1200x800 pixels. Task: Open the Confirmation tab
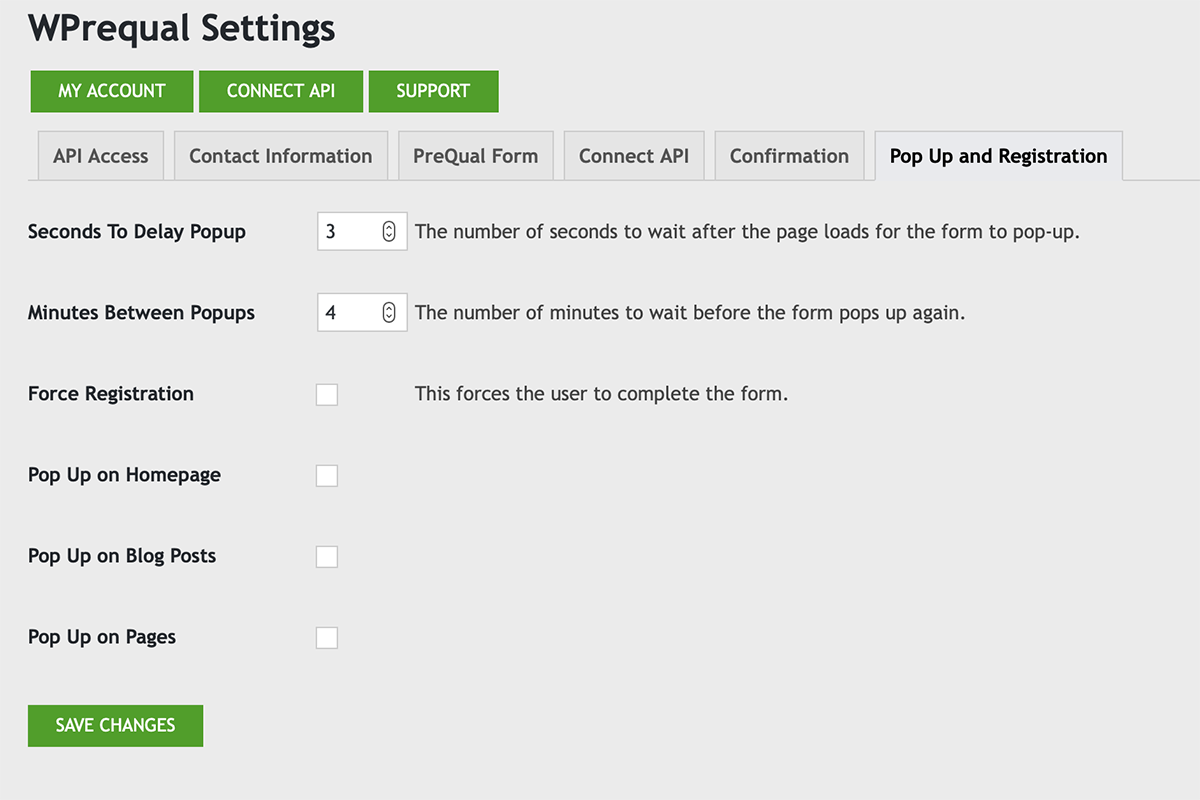789,156
